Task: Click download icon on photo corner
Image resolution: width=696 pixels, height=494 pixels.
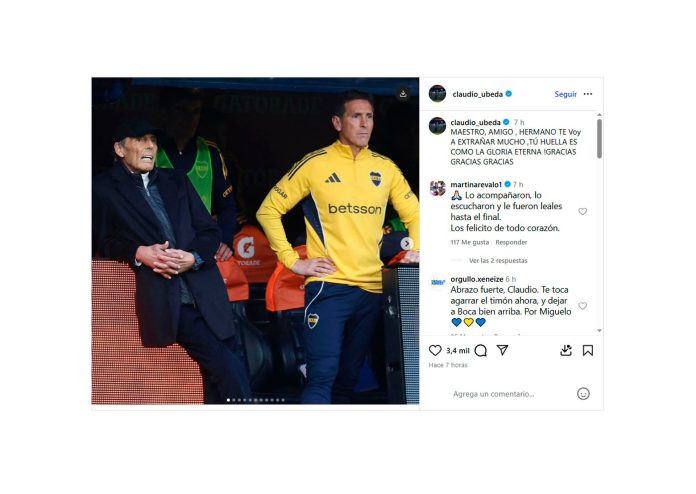Action: [x=403, y=94]
